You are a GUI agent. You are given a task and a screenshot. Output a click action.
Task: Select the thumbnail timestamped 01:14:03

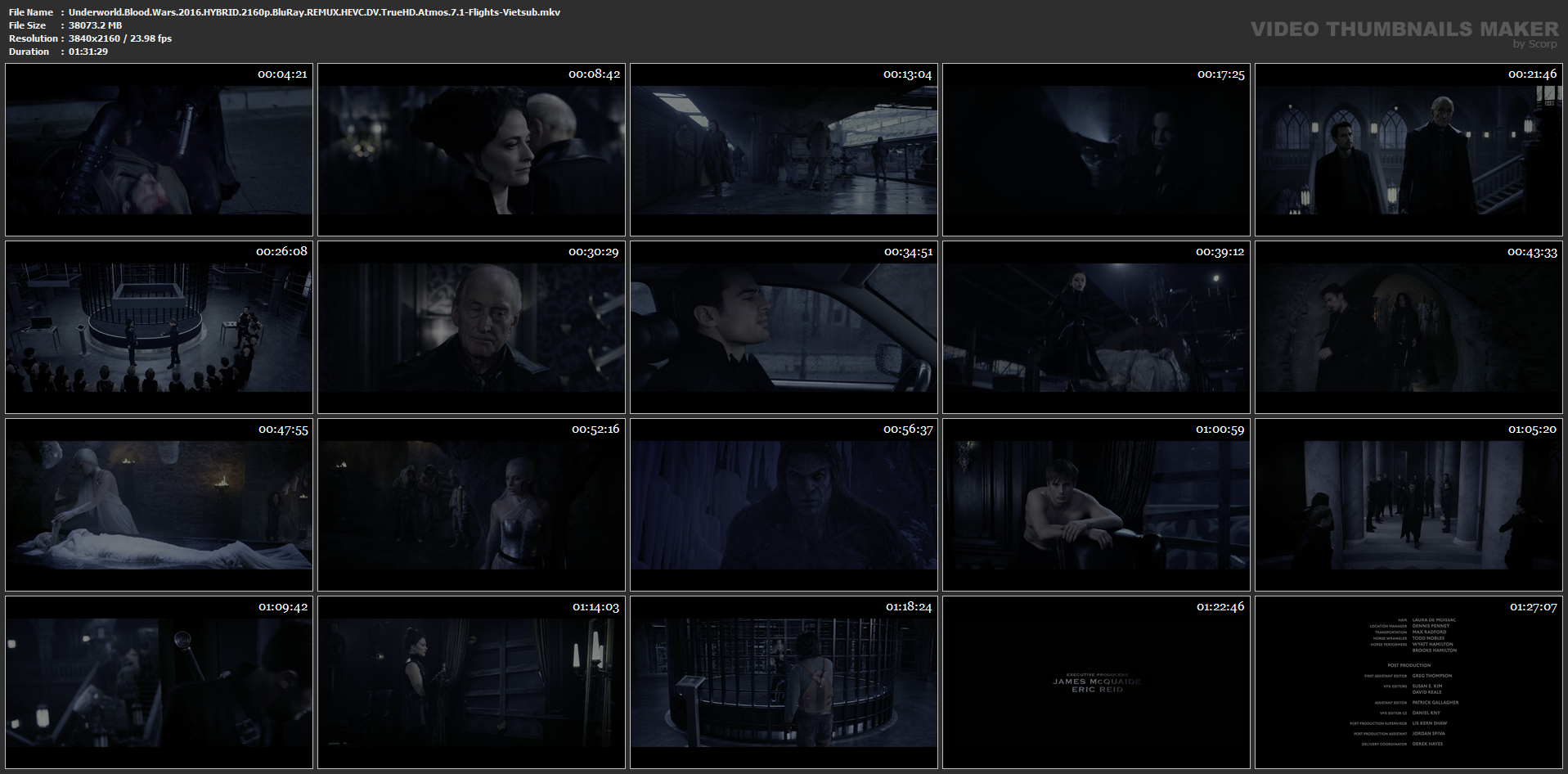point(471,682)
